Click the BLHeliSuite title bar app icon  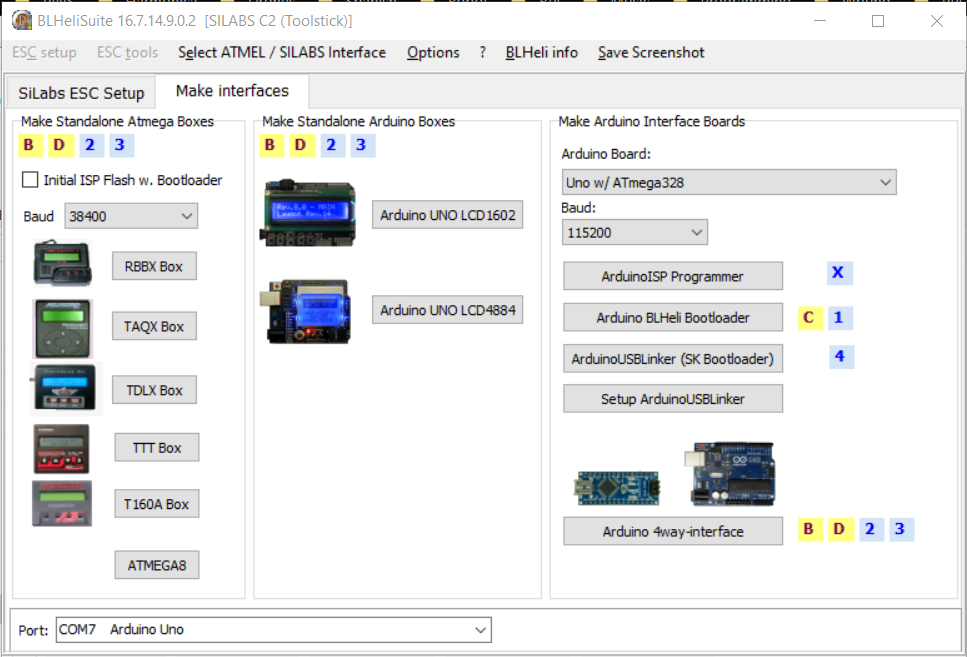pyautogui.click(x=22, y=20)
